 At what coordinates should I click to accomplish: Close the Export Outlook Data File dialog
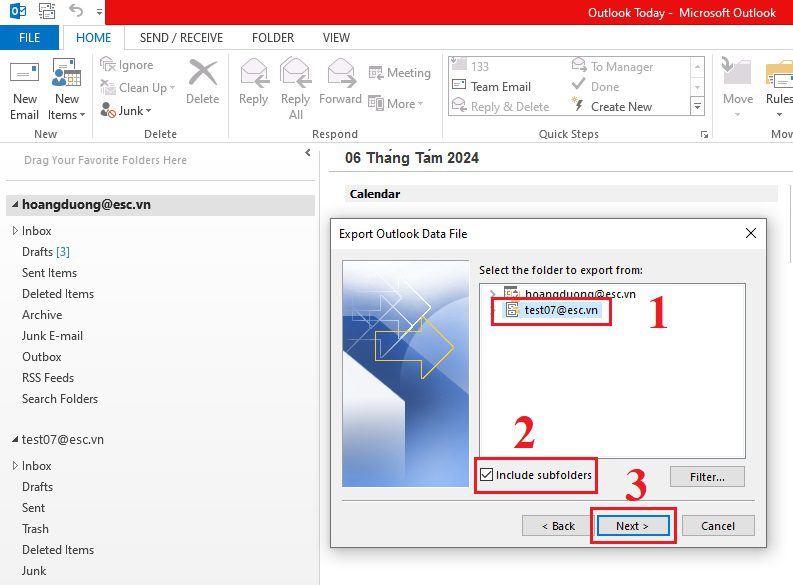pos(751,233)
